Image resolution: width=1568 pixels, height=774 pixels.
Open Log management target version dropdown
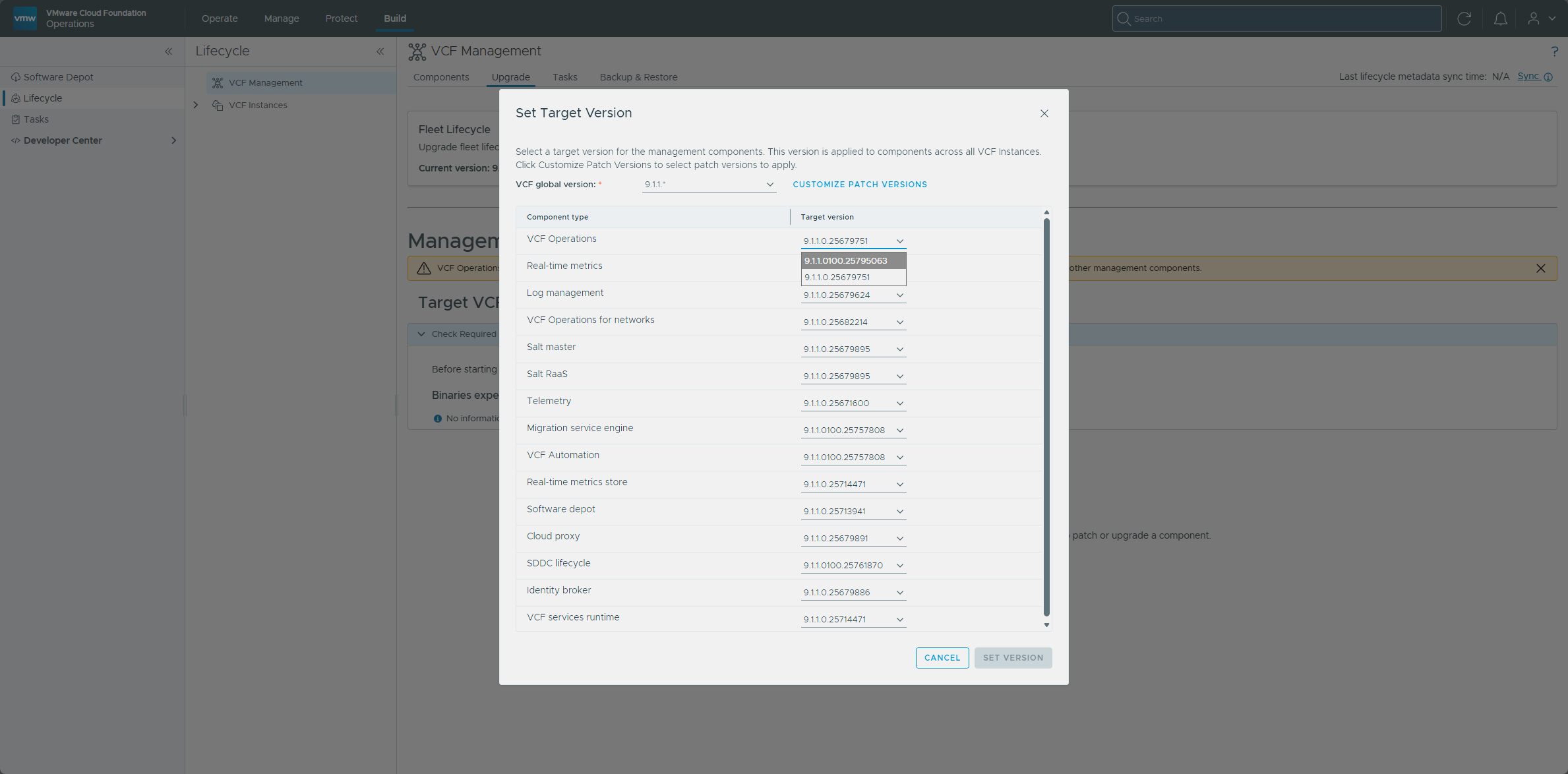pos(853,295)
